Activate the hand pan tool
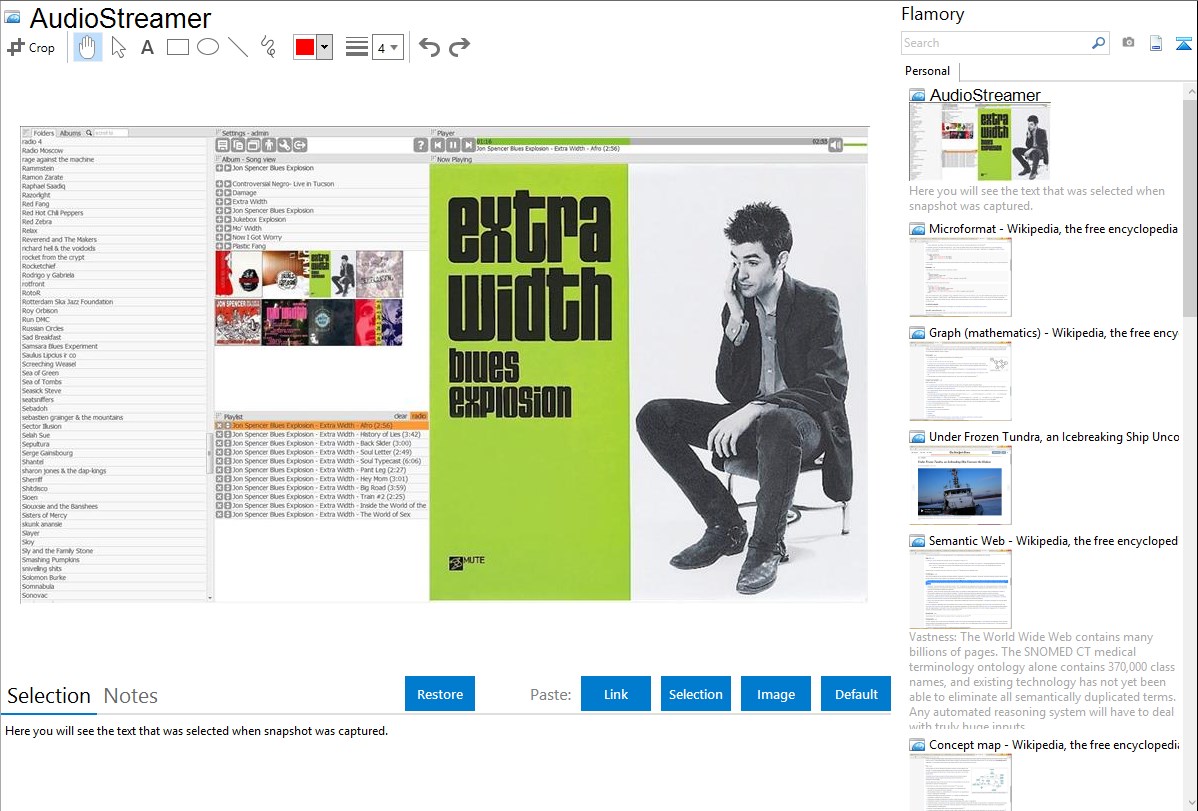 [87, 47]
